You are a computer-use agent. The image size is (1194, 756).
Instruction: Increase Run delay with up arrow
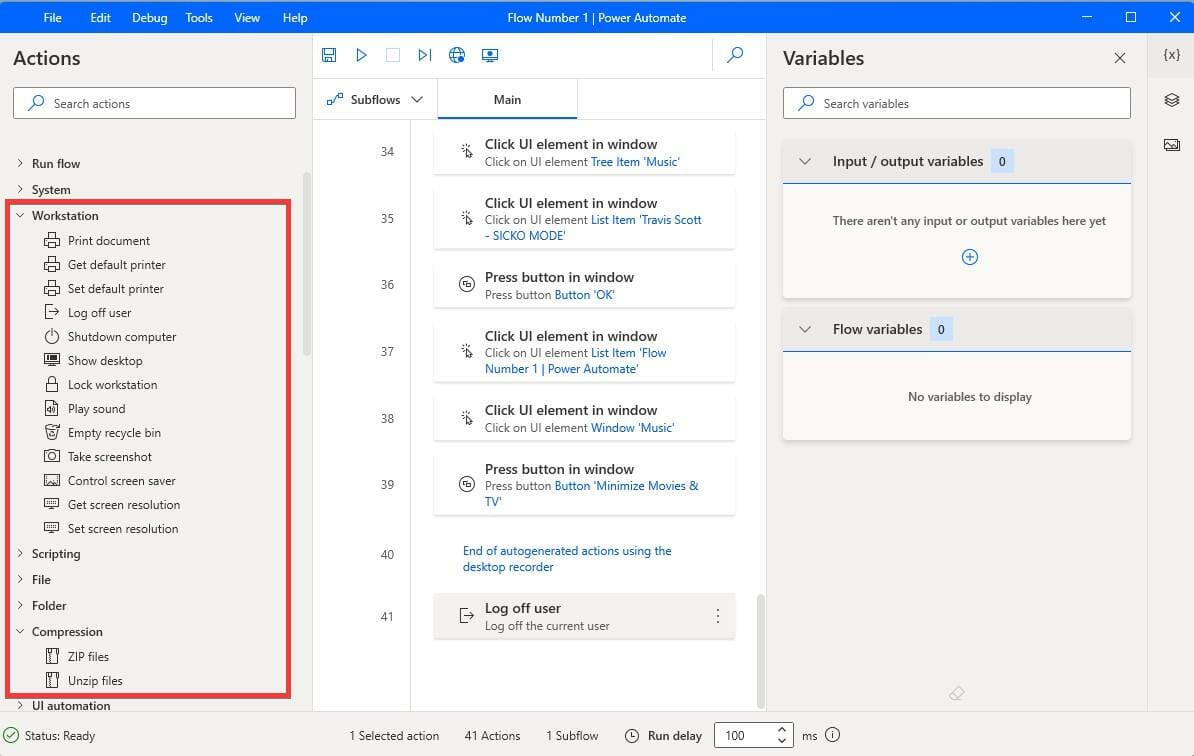click(x=781, y=729)
